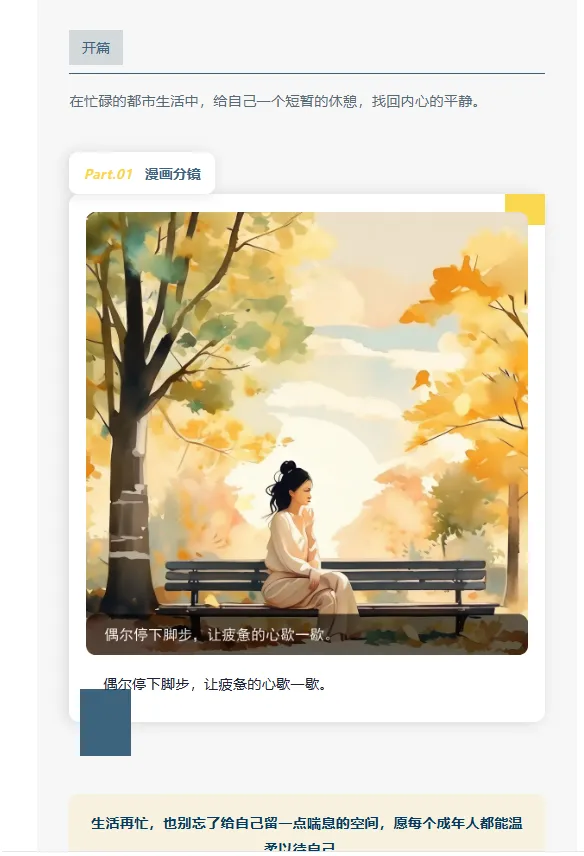This screenshot has height=856, width=584.
Task: Open the autumn park illustration
Action: pyautogui.click(x=307, y=433)
